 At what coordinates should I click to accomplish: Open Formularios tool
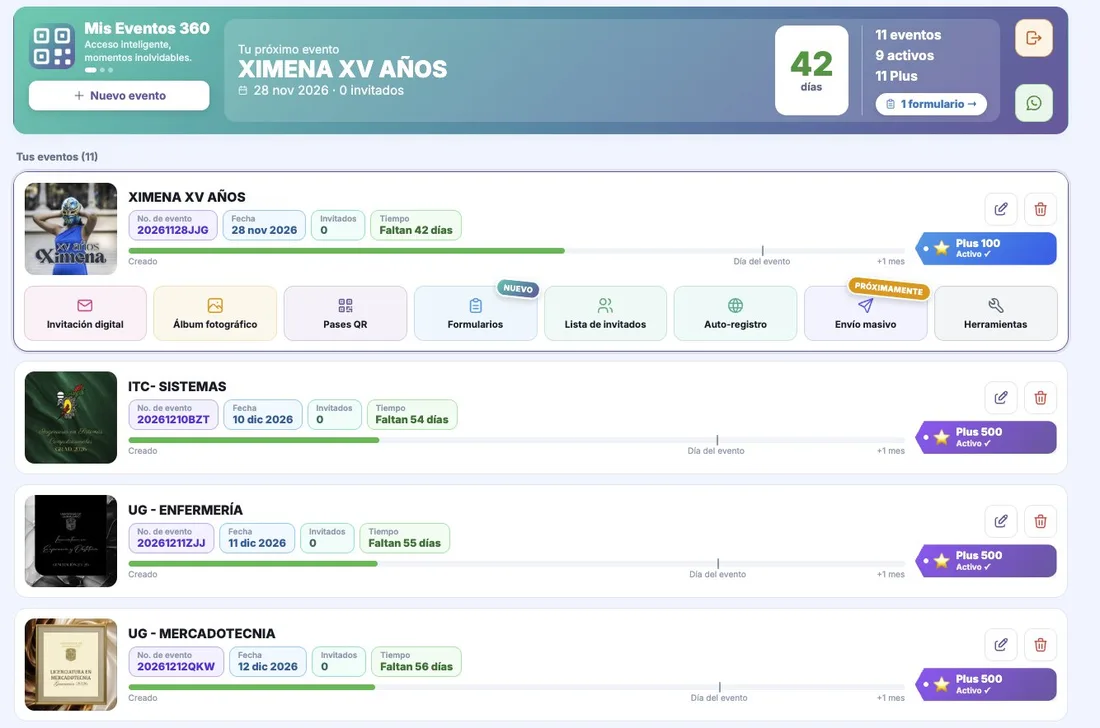[x=476, y=314]
